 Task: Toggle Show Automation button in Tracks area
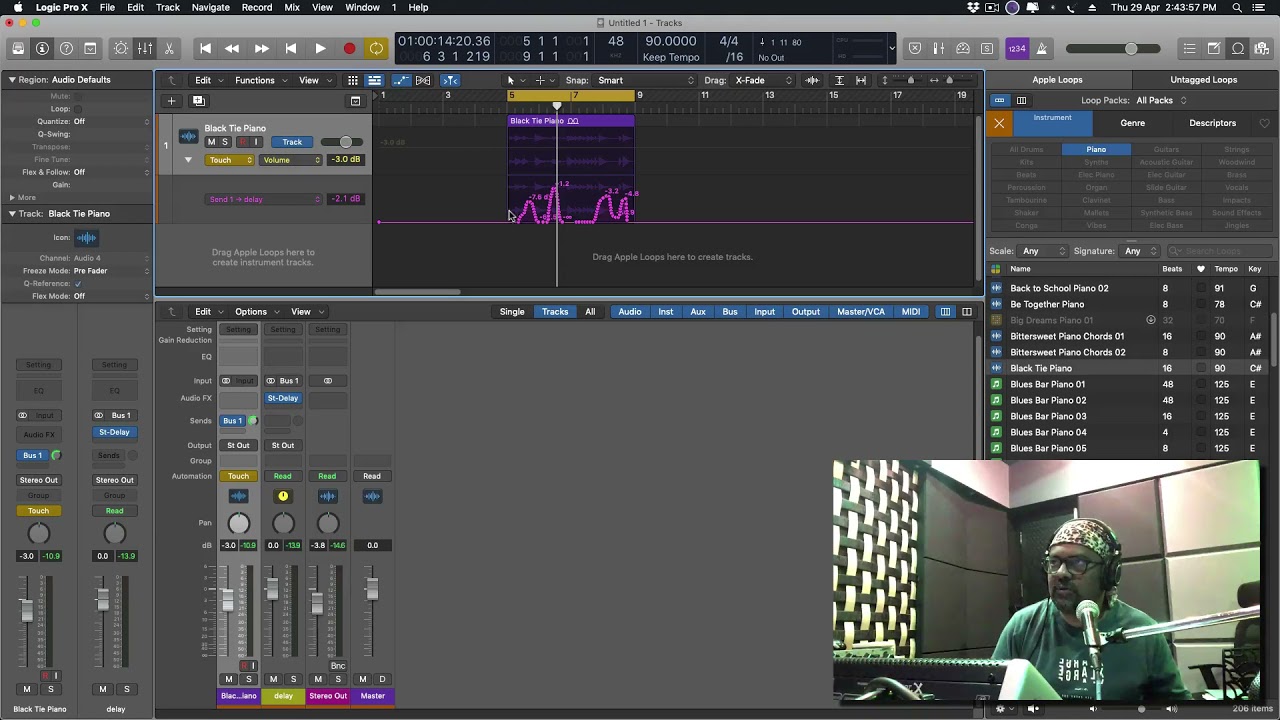click(x=401, y=80)
